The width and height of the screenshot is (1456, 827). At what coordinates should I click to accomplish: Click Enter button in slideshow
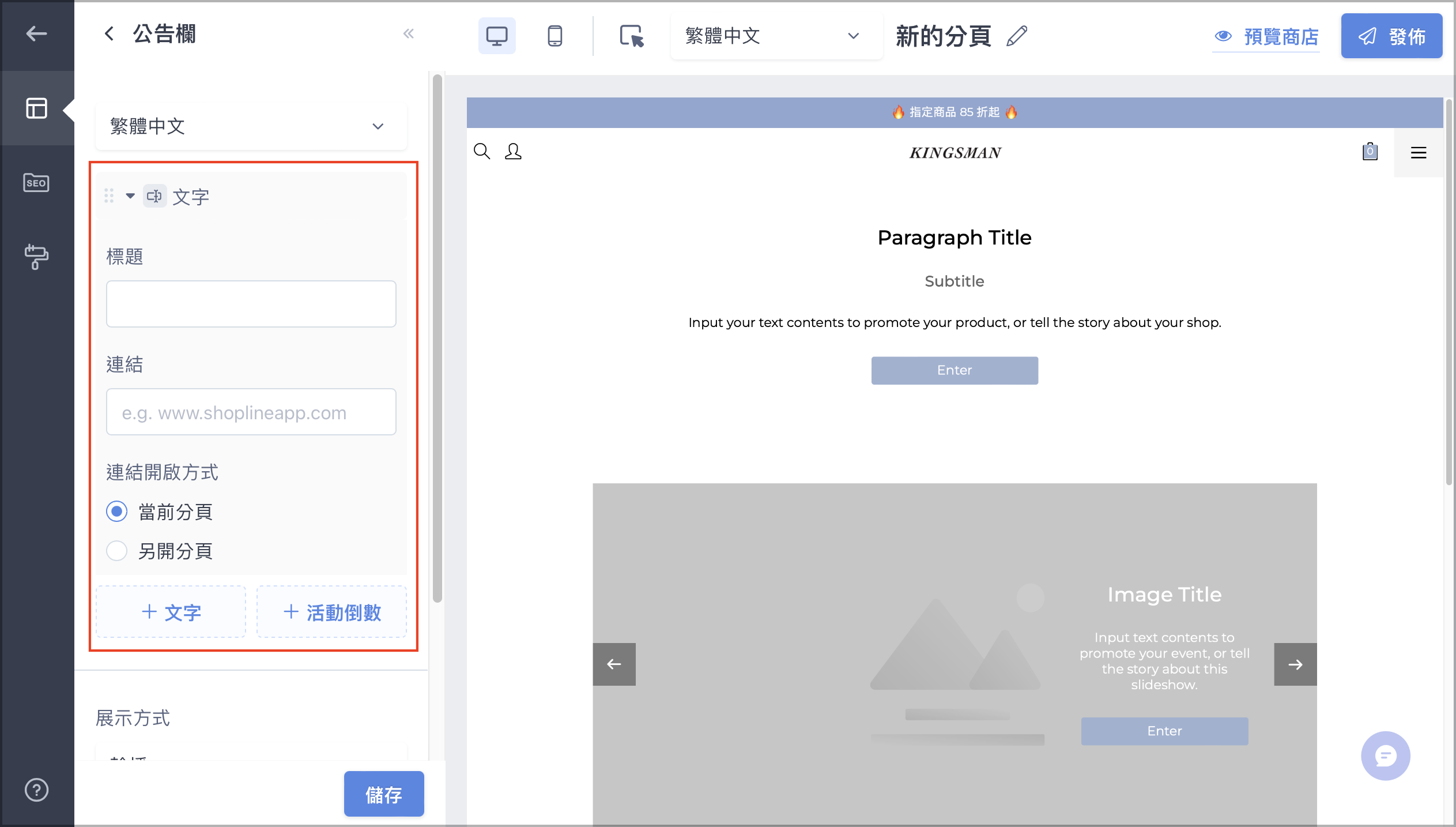click(x=1164, y=731)
